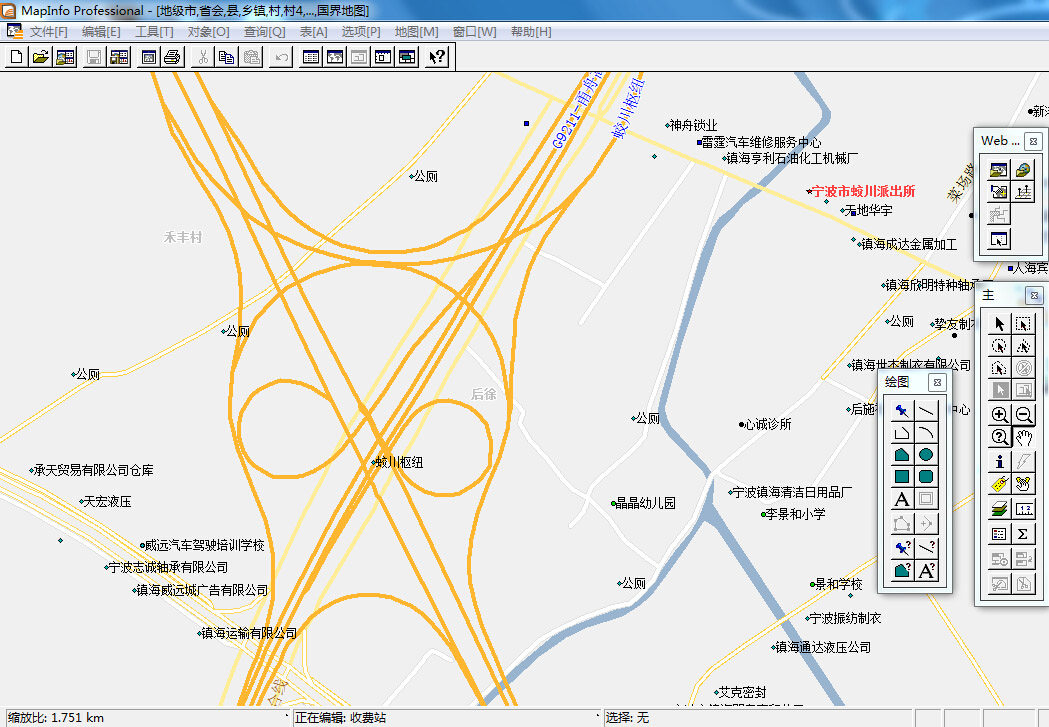
Task: Select the Arc drawing tool
Action: (x=926, y=433)
